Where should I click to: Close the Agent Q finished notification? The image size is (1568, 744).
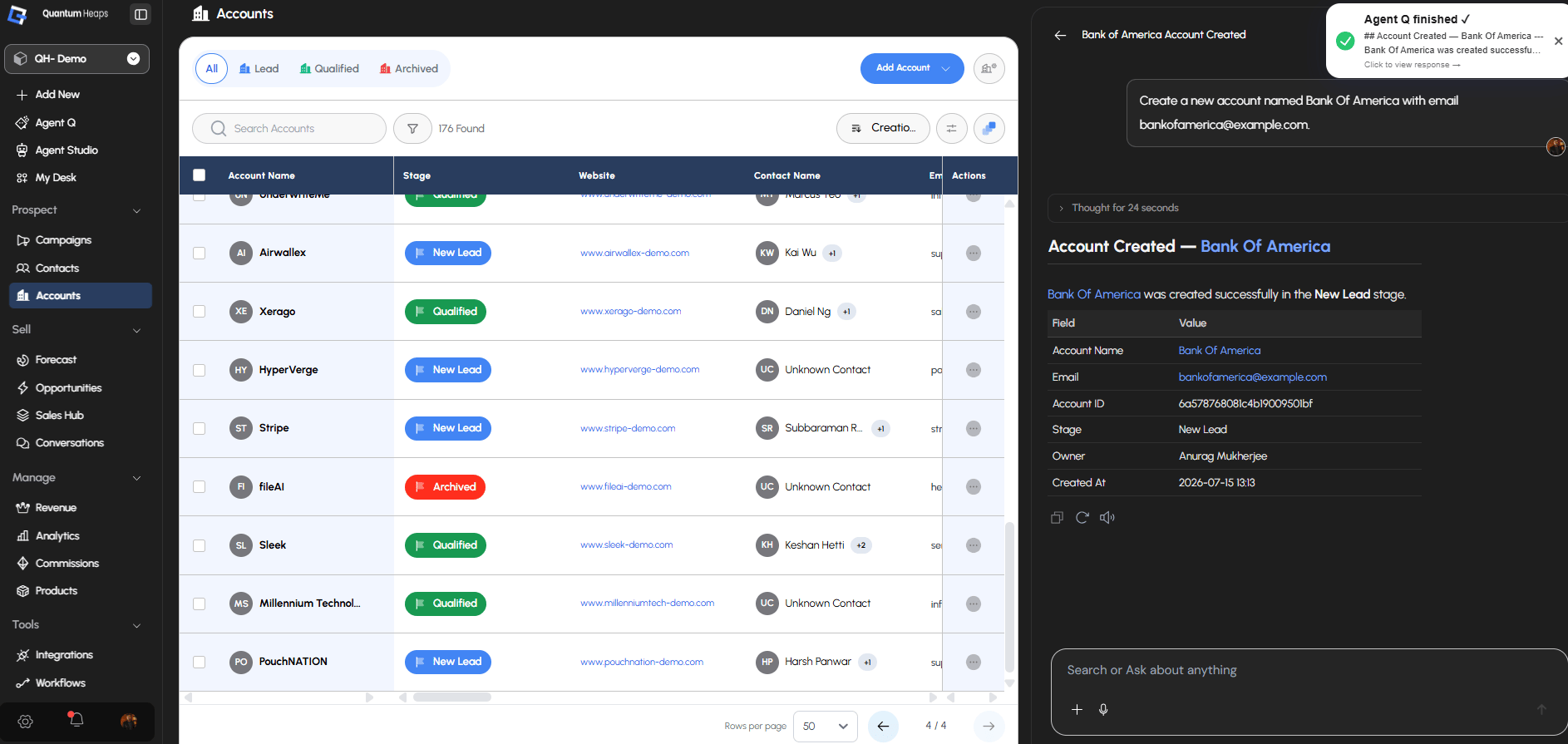tap(1558, 41)
